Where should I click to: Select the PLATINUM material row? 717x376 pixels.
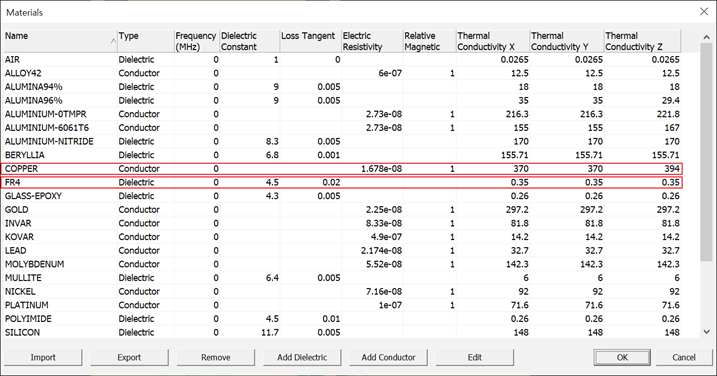343,305
